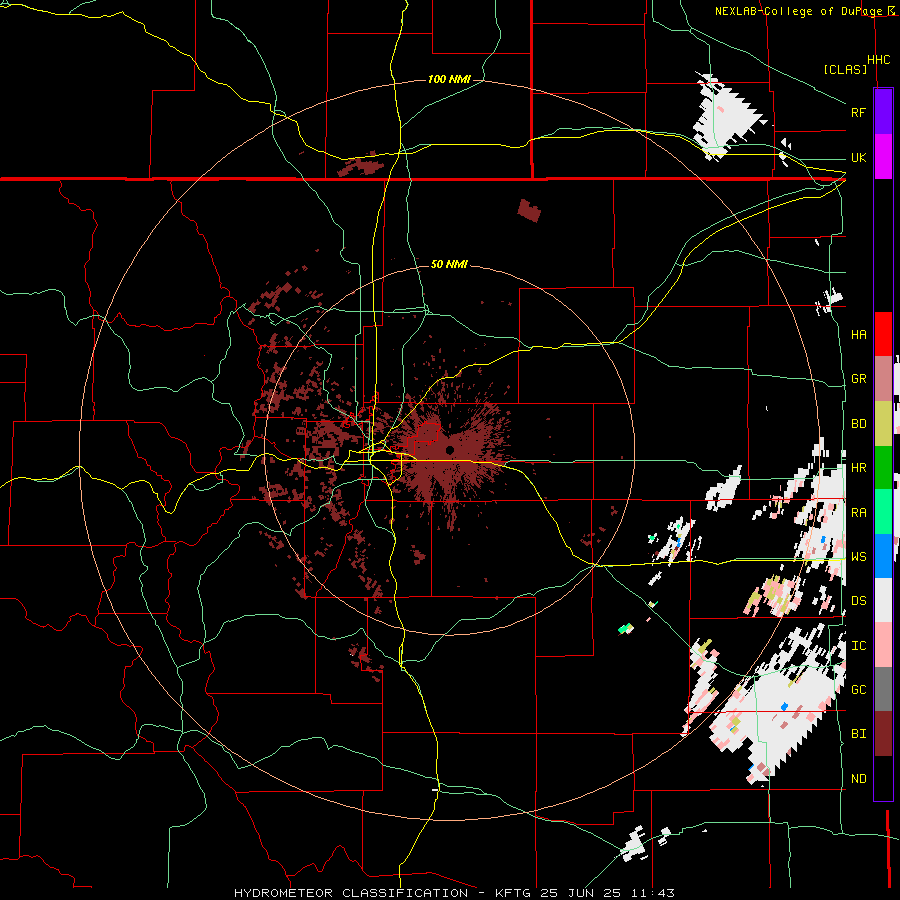The width and height of the screenshot is (900, 900).
Task: Click the red HA color swatch in legend
Action: point(883,334)
